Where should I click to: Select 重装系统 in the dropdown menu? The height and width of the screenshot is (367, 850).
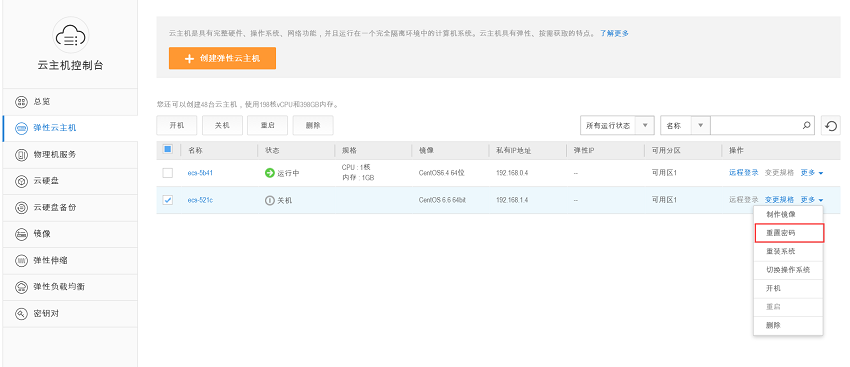click(788, 252)
